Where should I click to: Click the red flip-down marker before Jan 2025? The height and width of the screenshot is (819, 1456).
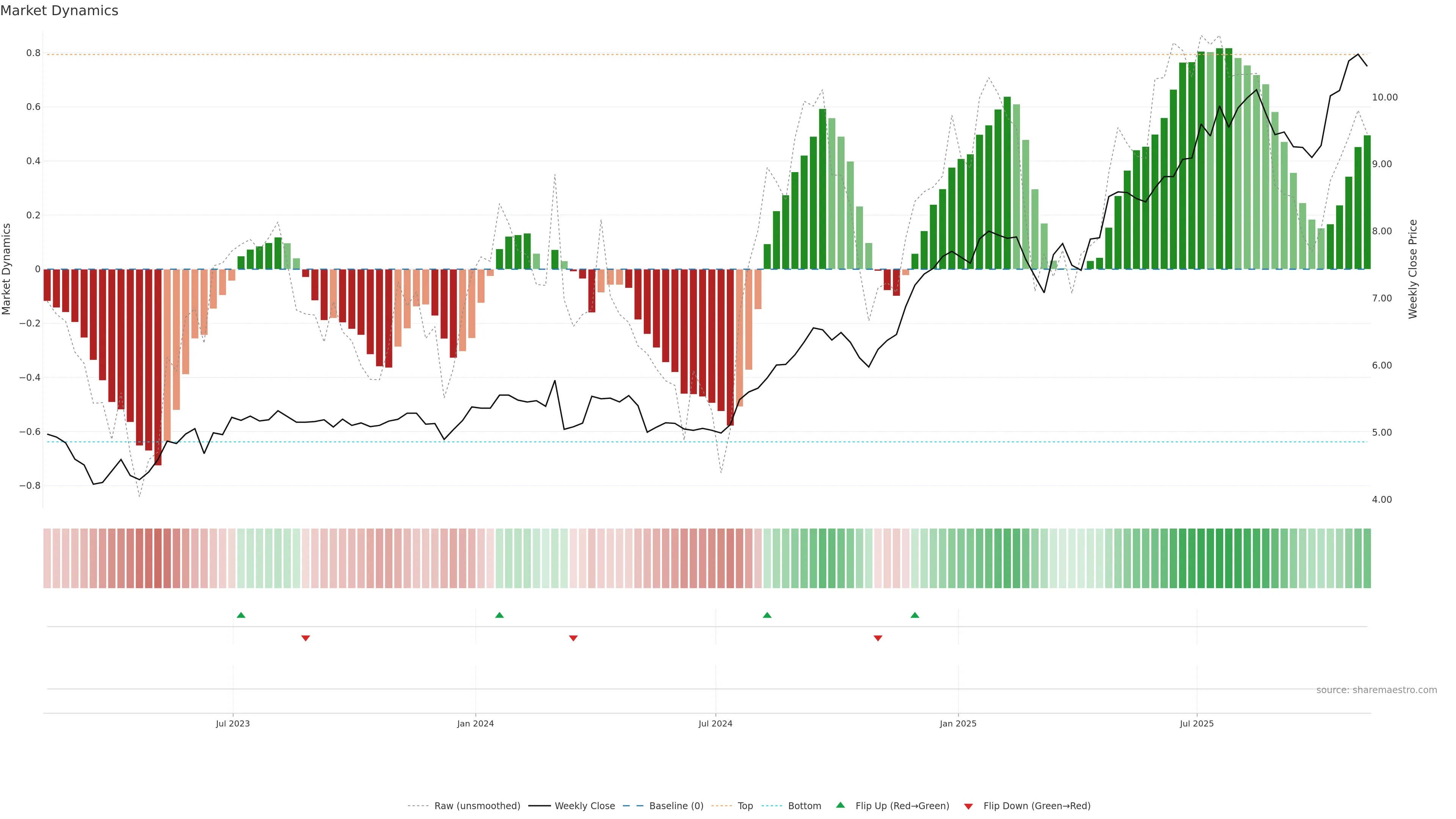pyautogui.click(x=878, y=638)
